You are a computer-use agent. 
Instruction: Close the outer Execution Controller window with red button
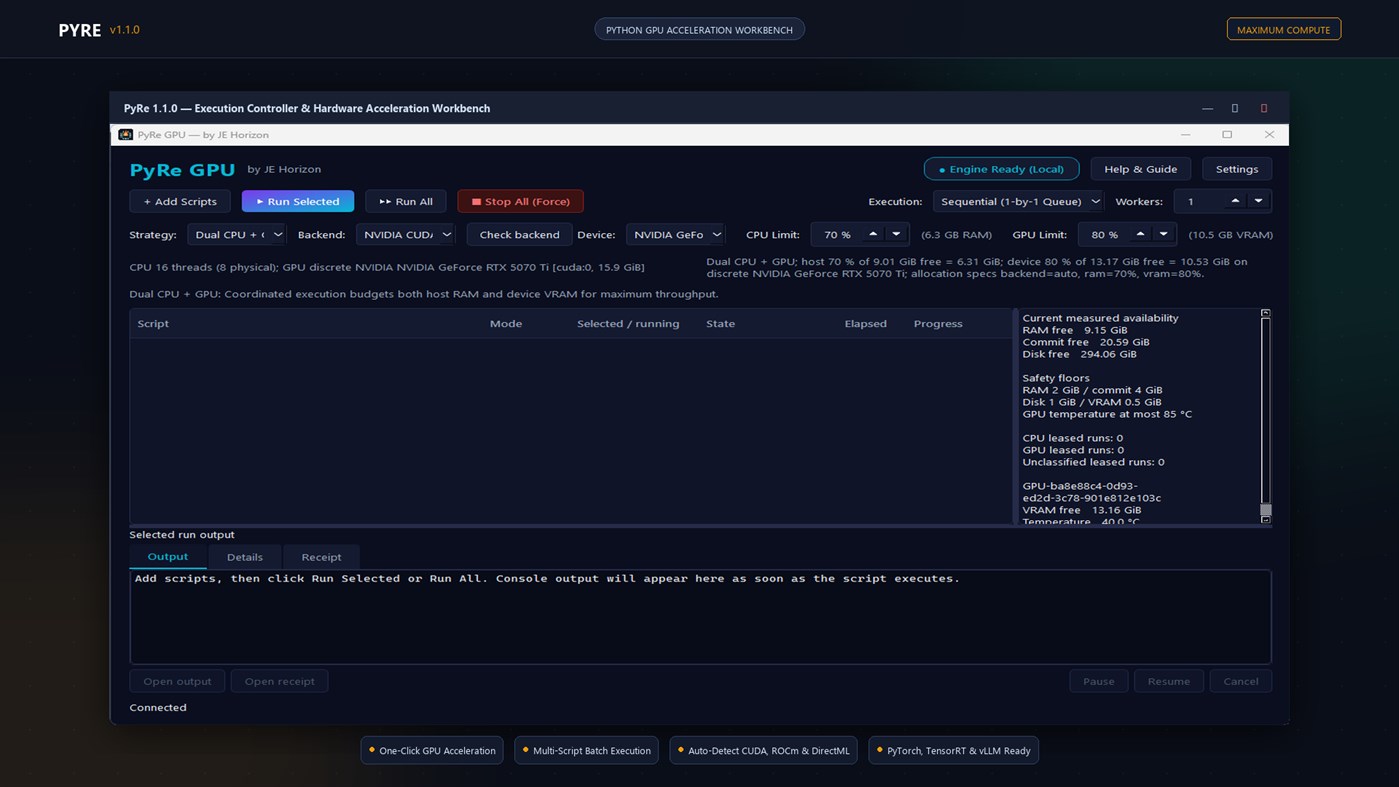1264,108
